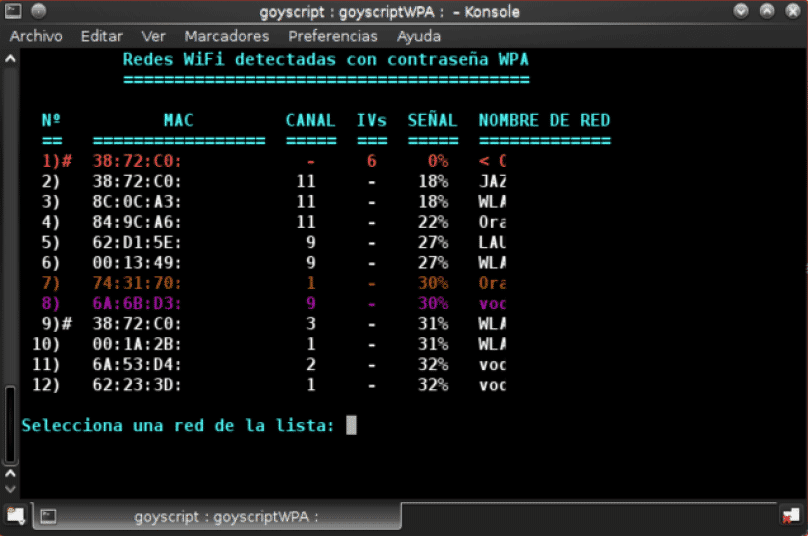Minimize the Konsole window

pyautogui.click(x=741, y=11)
